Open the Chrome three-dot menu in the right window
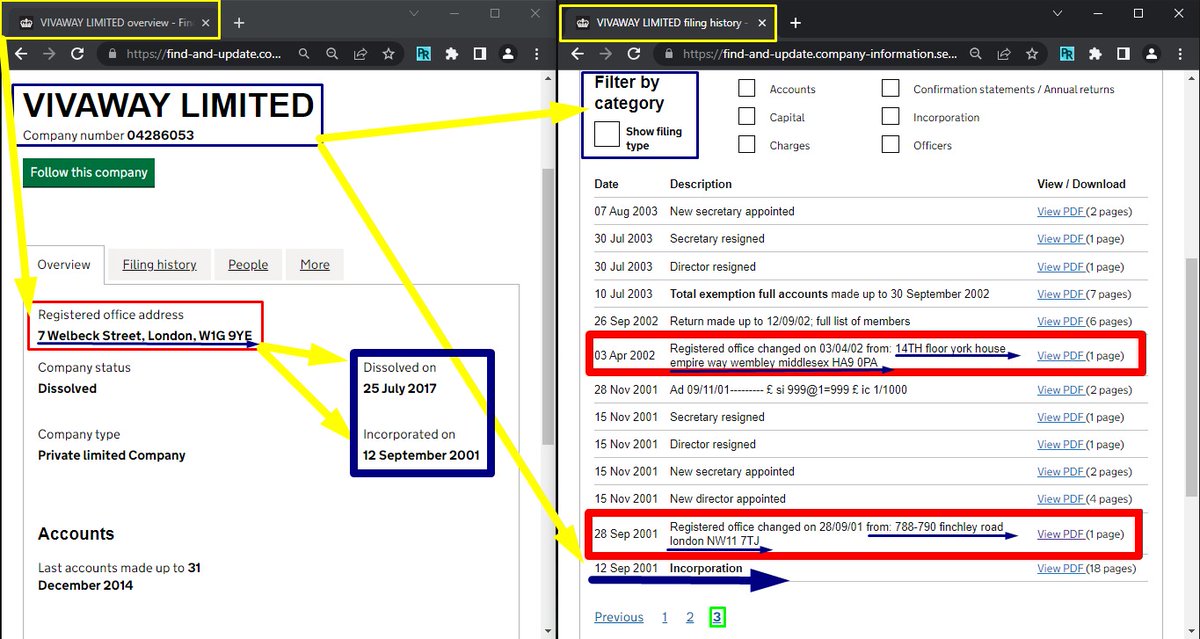 [1179, 54]
